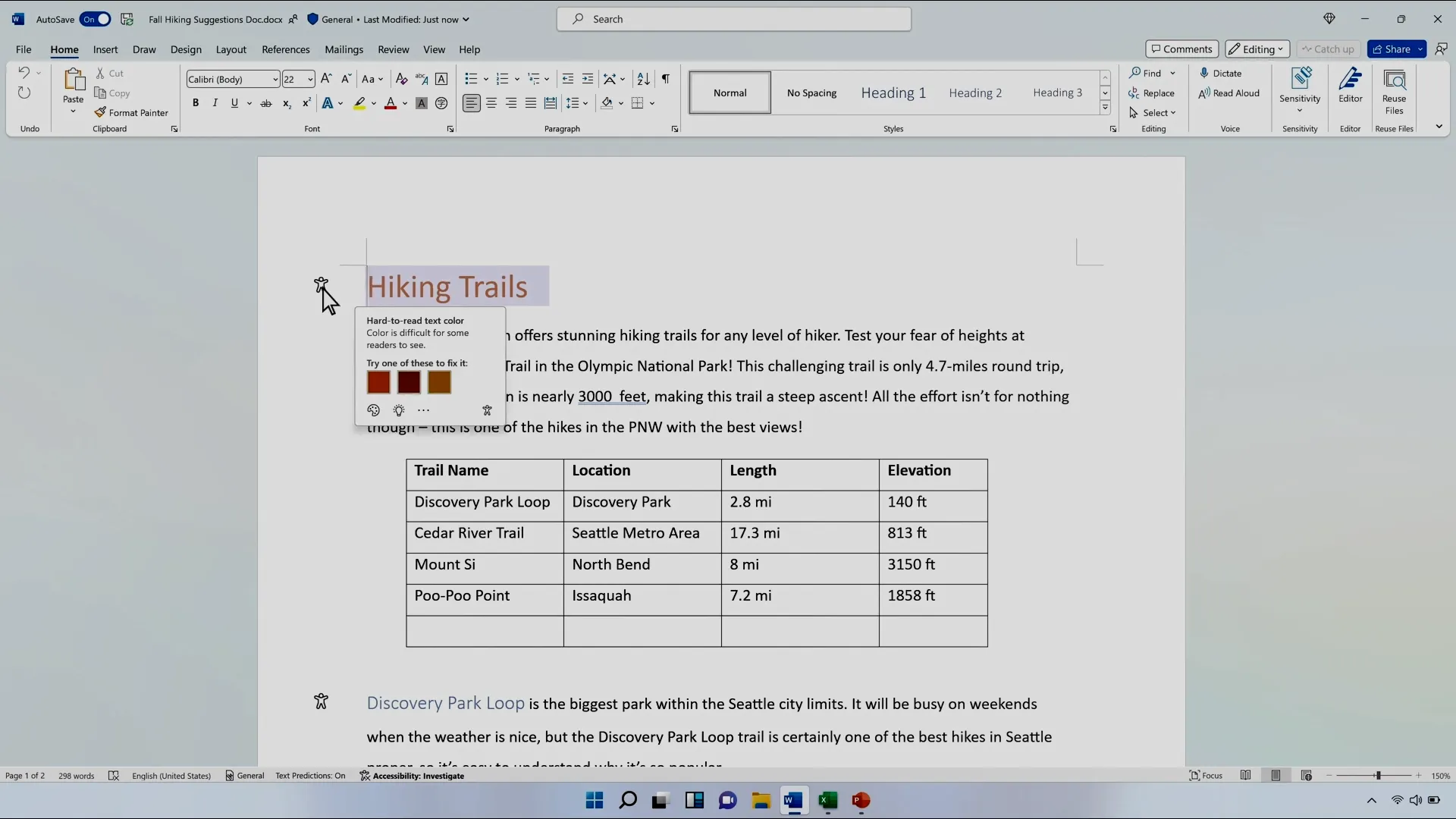Click the Bold formatting icon

(x=196, y=103)
